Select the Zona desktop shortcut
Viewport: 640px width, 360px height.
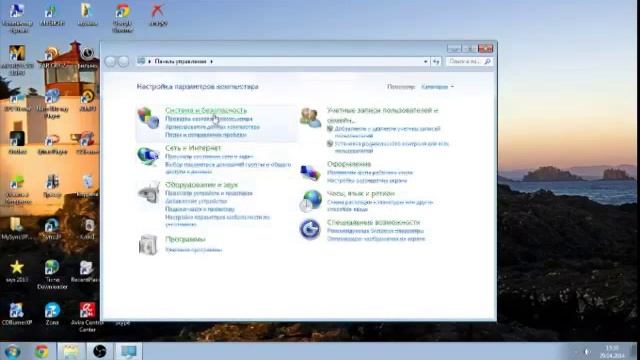point(52,314)
